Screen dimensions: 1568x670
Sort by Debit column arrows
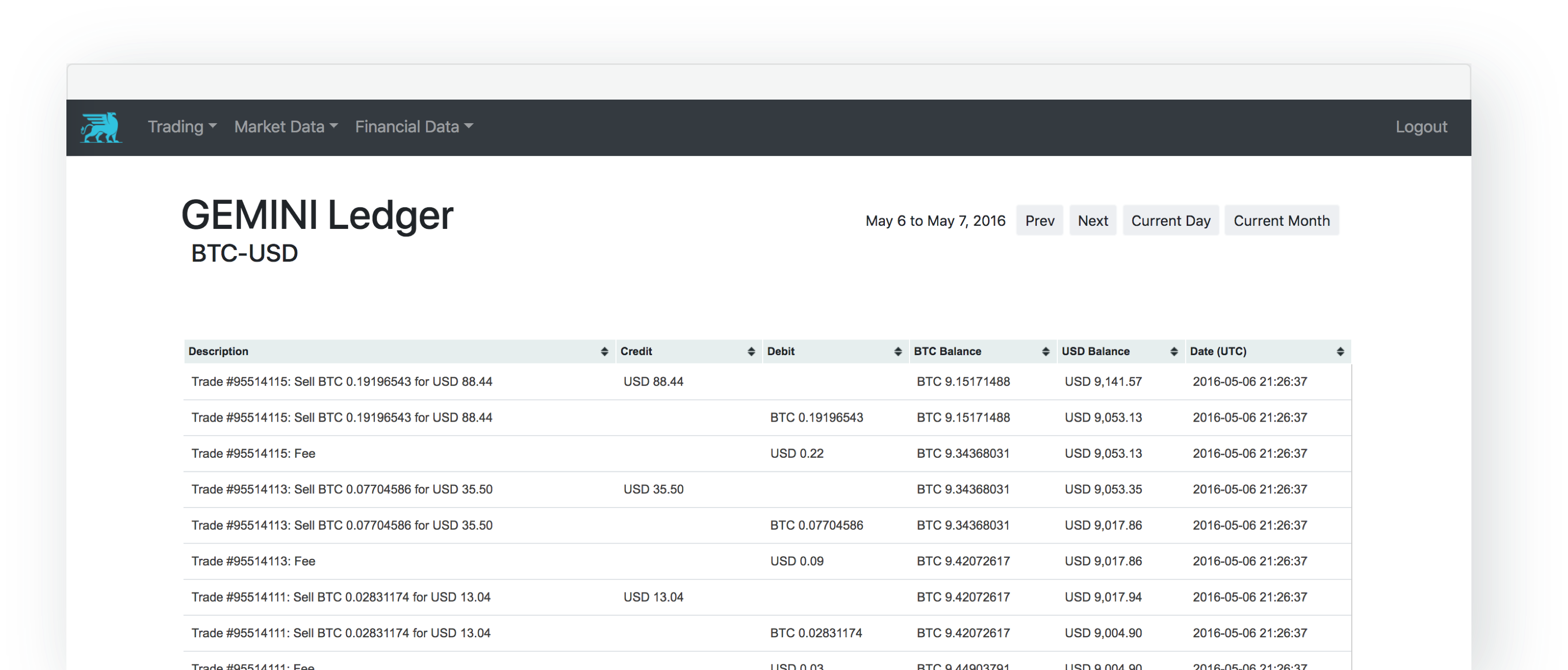897,351
